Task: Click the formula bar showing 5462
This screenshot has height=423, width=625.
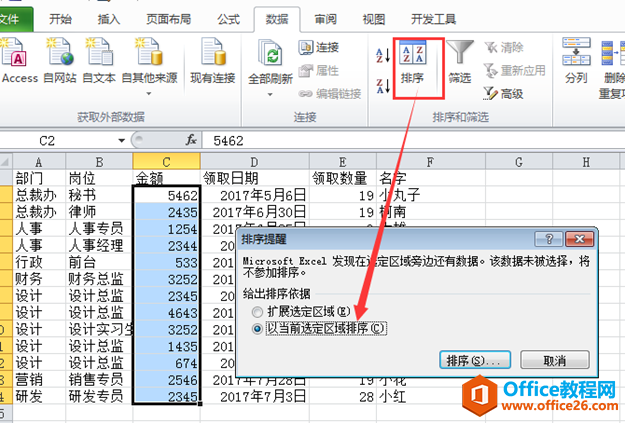Action: (x=400, y=140)
